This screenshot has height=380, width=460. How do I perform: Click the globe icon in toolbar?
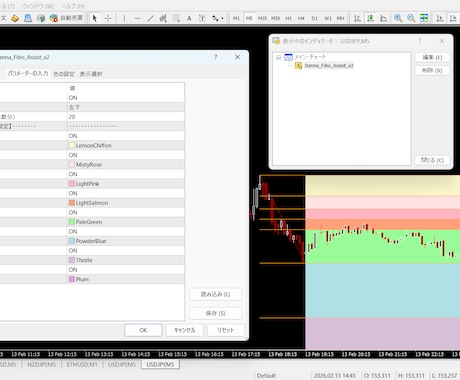pyautogui.click(x=41, y=18)
